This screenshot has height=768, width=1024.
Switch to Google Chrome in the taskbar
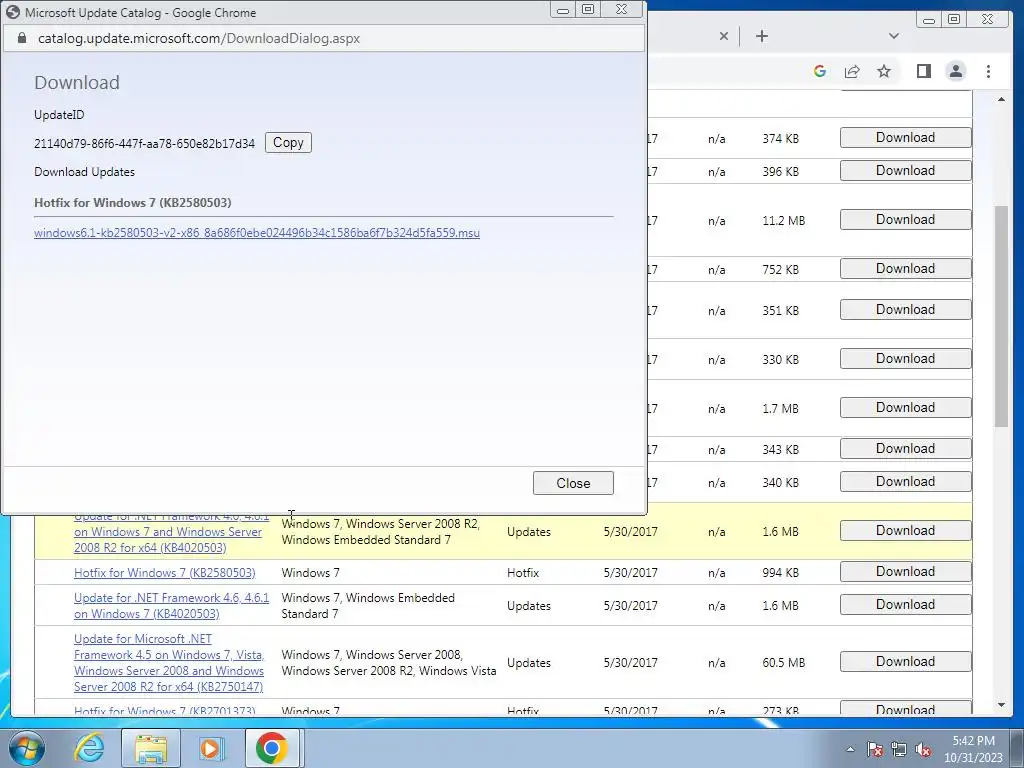[272, 748]
